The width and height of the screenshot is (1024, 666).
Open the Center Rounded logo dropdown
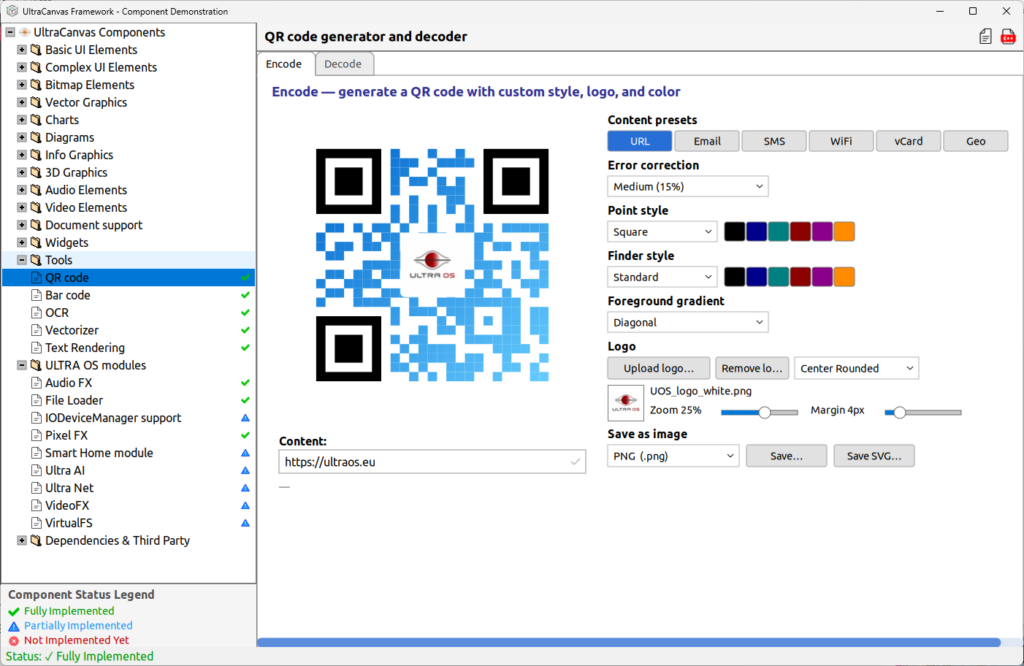[857, 368]
